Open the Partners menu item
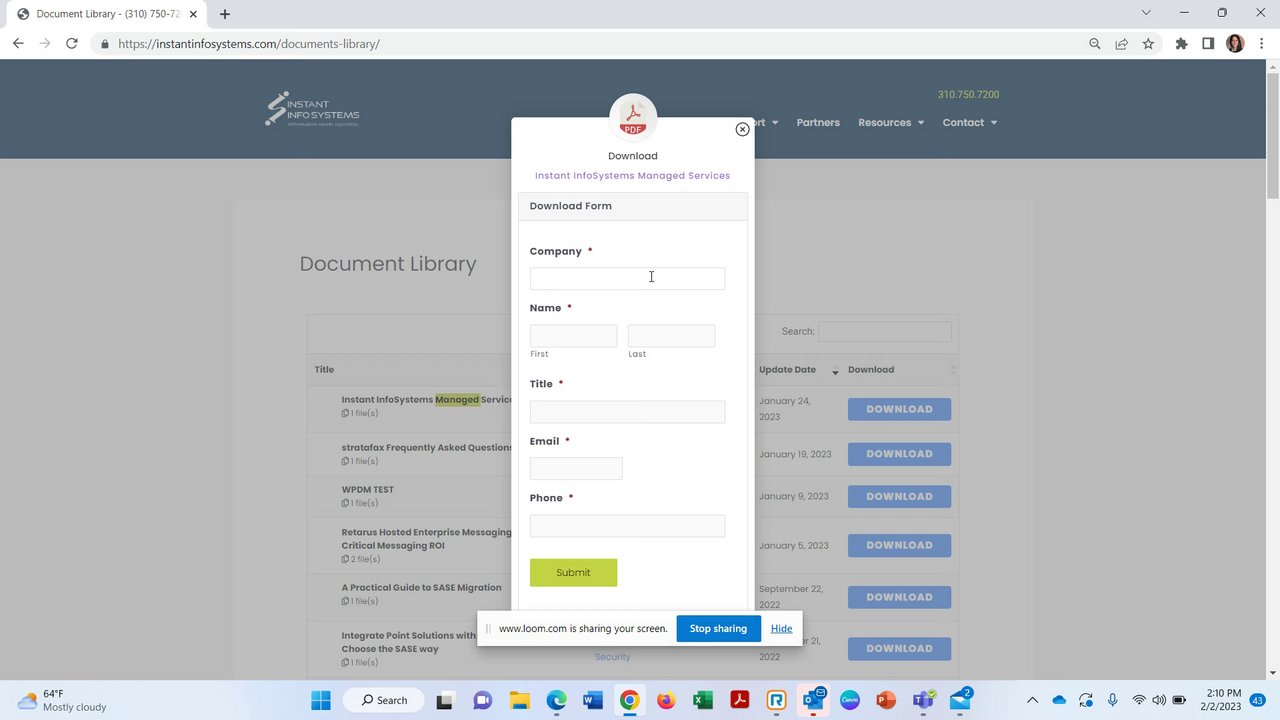This screenshot has height=720, width=1280. pos(818,122)
